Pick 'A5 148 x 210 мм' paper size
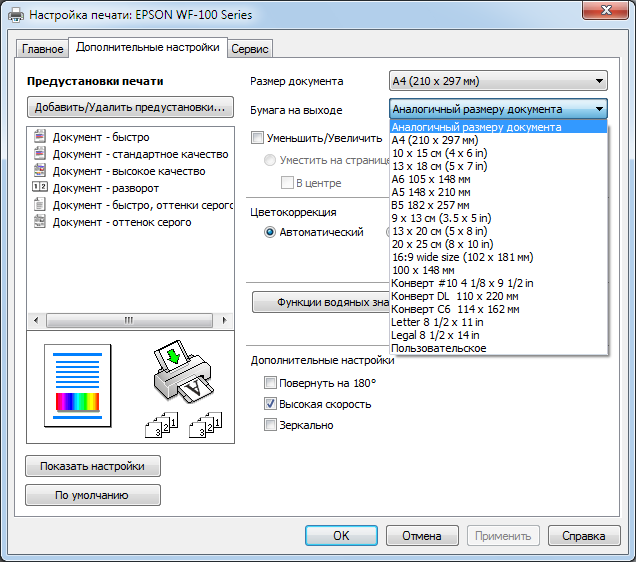Screen dimensions: 636x562 pyautogui.click(x=498, y=192)
